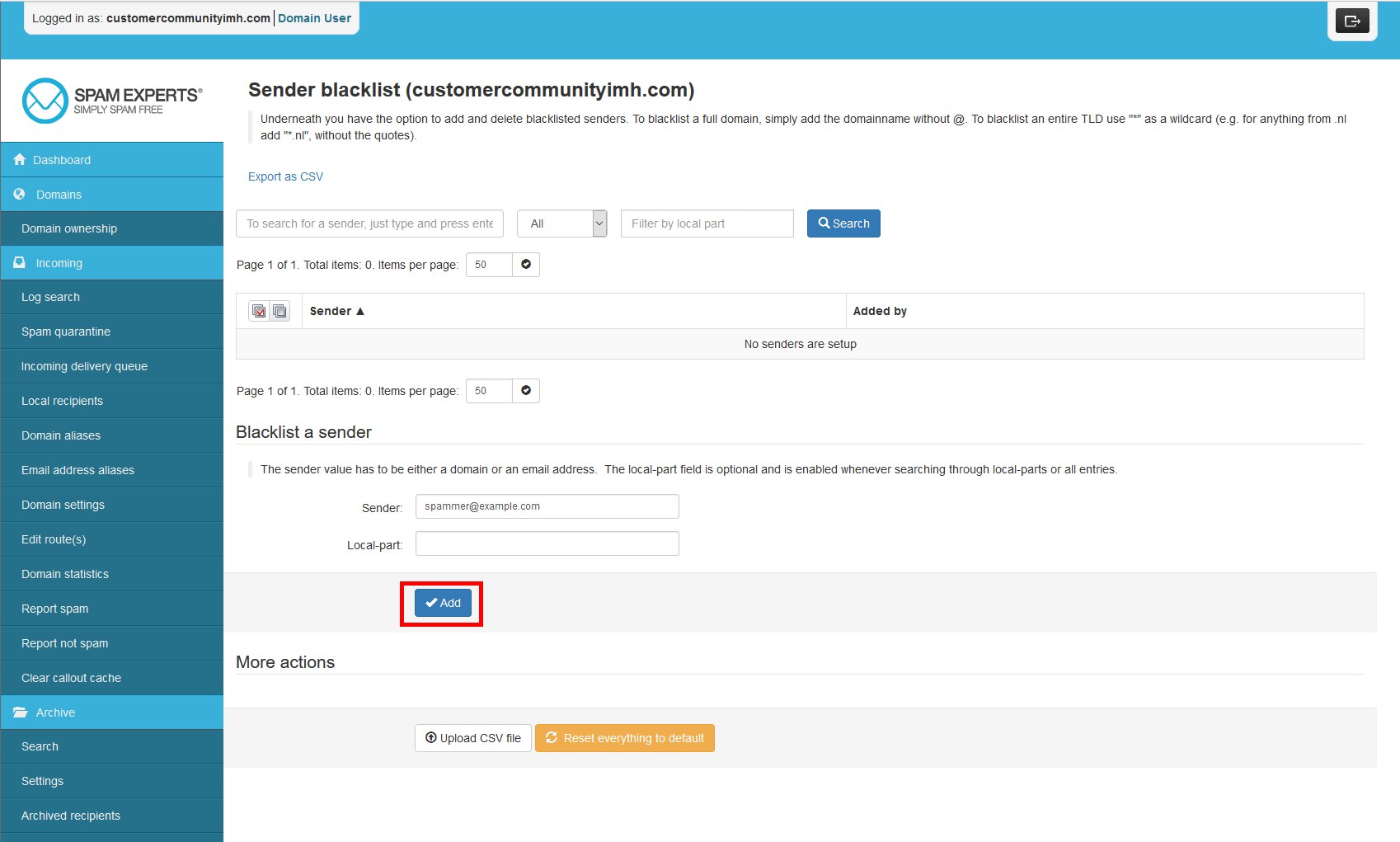
Task: Select Clear callout cache
Action: coord(112,678)
